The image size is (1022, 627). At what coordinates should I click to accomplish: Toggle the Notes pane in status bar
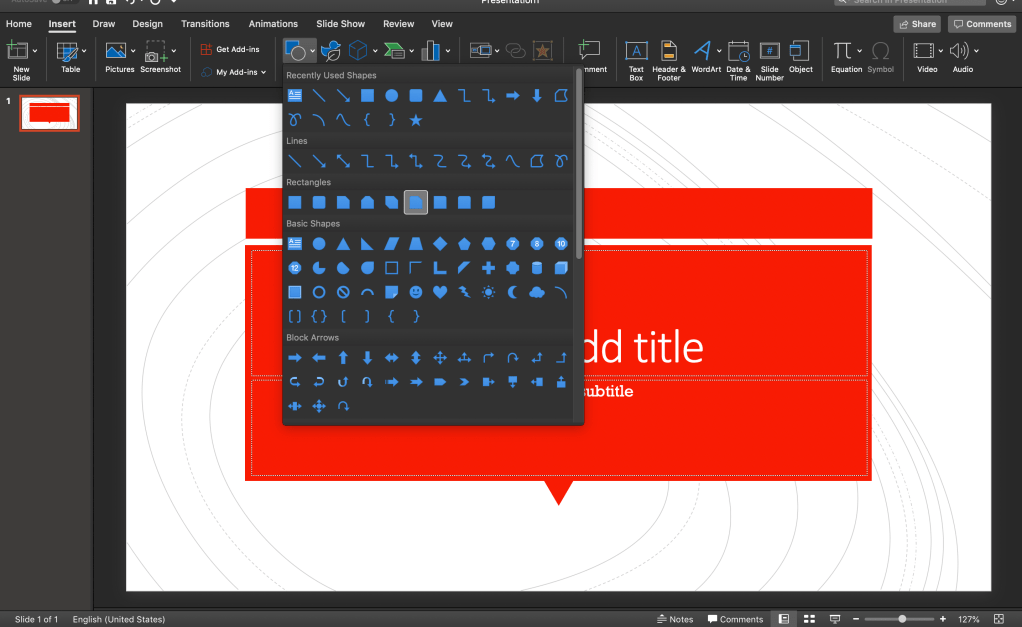[x=675, y=619]
